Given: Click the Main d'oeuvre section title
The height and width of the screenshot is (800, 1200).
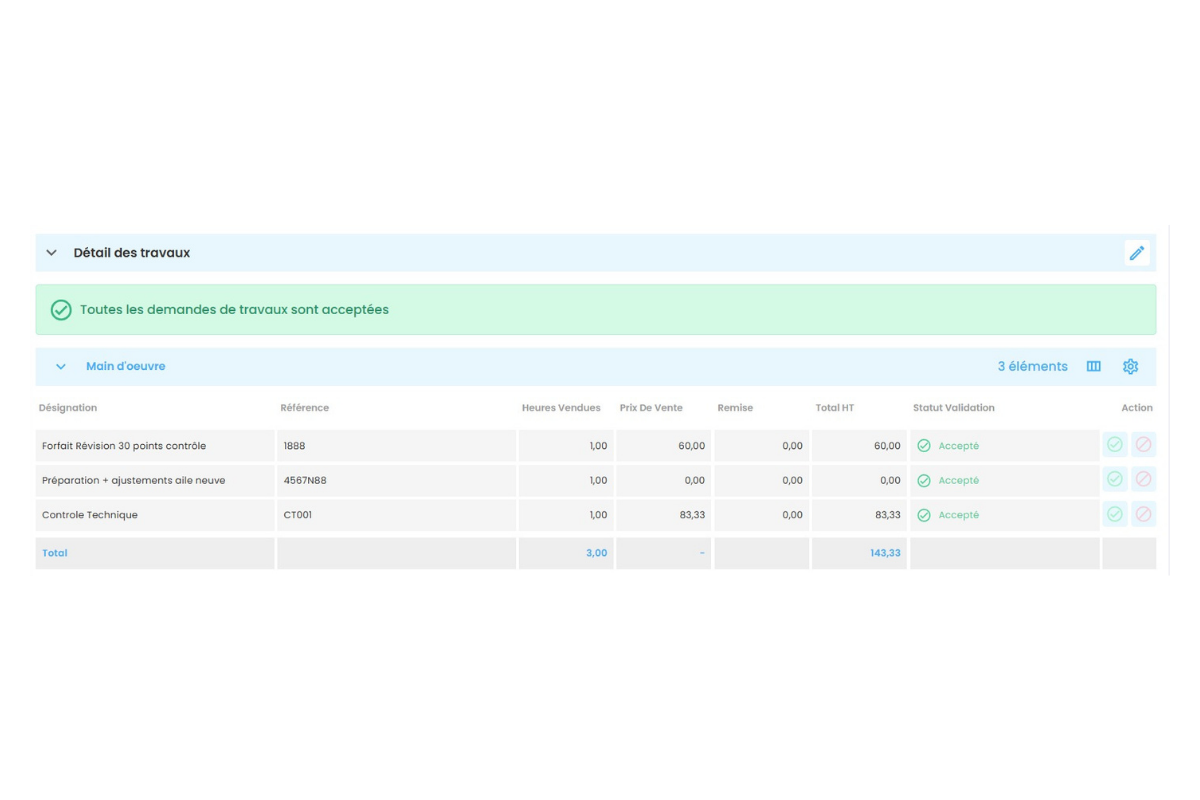Looking at the screenshot, I should click(126, 366).
